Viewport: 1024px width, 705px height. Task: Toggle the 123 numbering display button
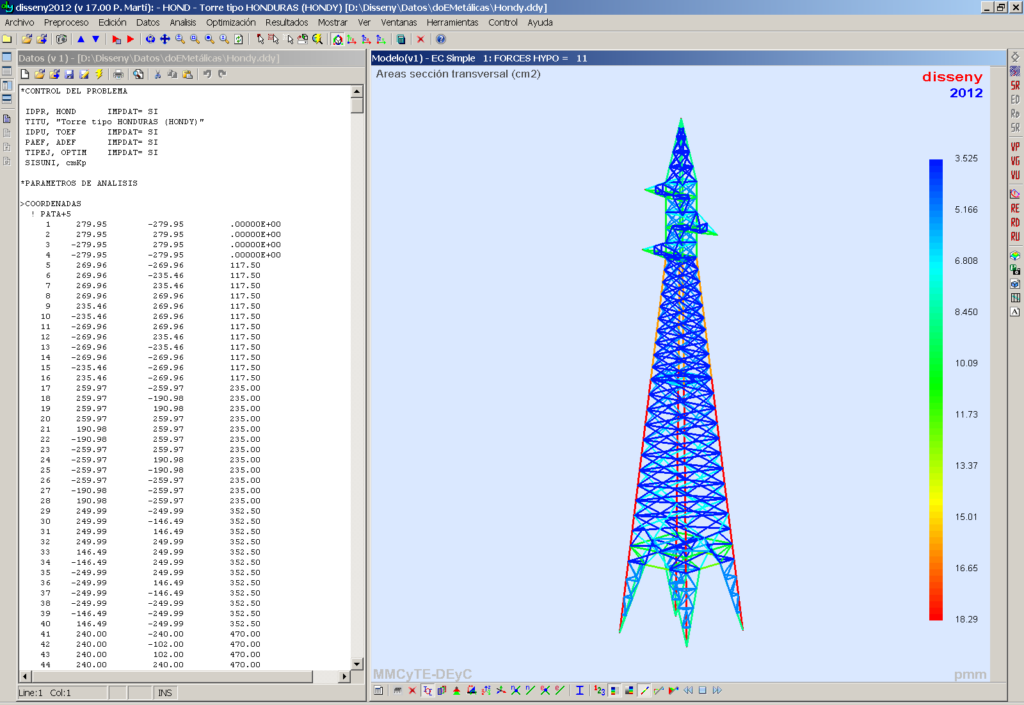(599, 690)
